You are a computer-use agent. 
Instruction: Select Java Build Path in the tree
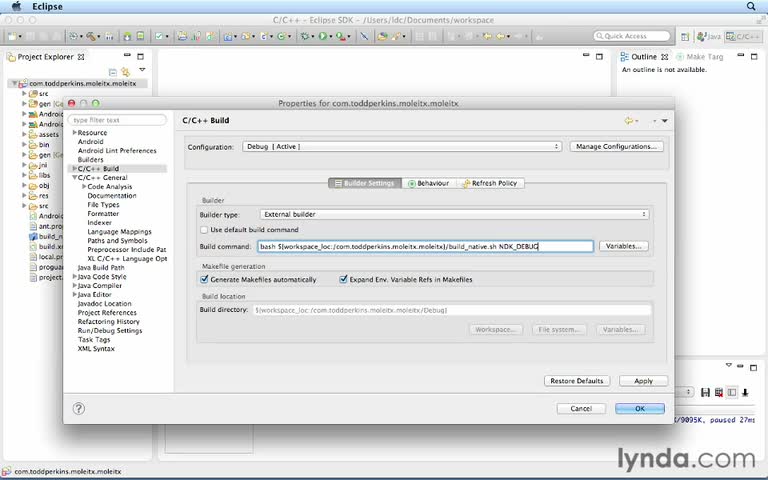coord(101,267)
